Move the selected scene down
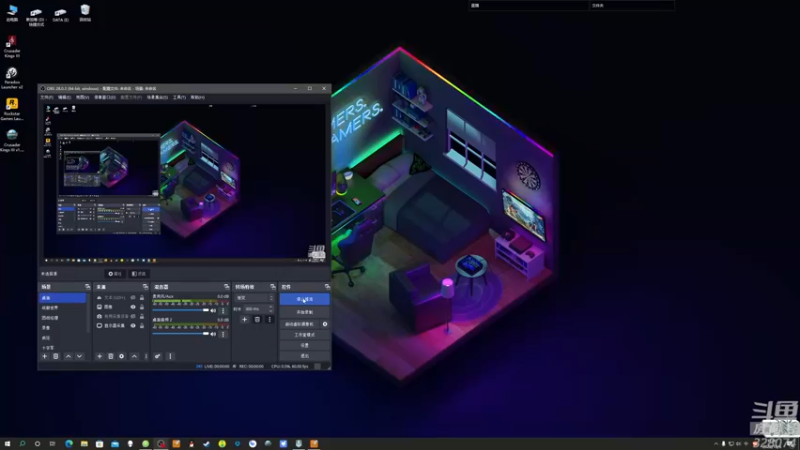This screenshot has width=800, height=450. click(80, 356)
